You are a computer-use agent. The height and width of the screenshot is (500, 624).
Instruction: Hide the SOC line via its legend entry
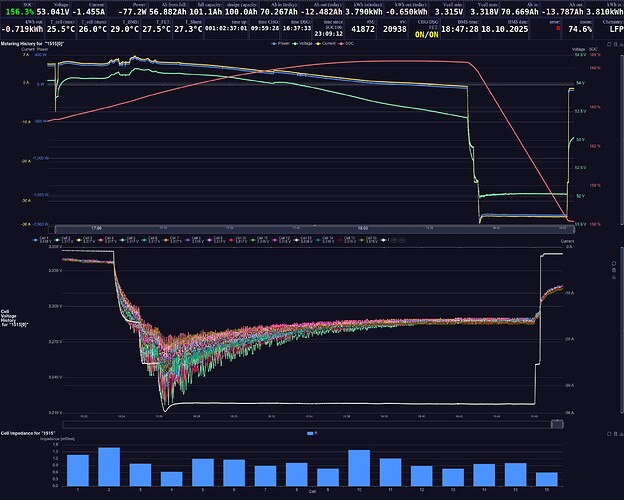[349, 43]
